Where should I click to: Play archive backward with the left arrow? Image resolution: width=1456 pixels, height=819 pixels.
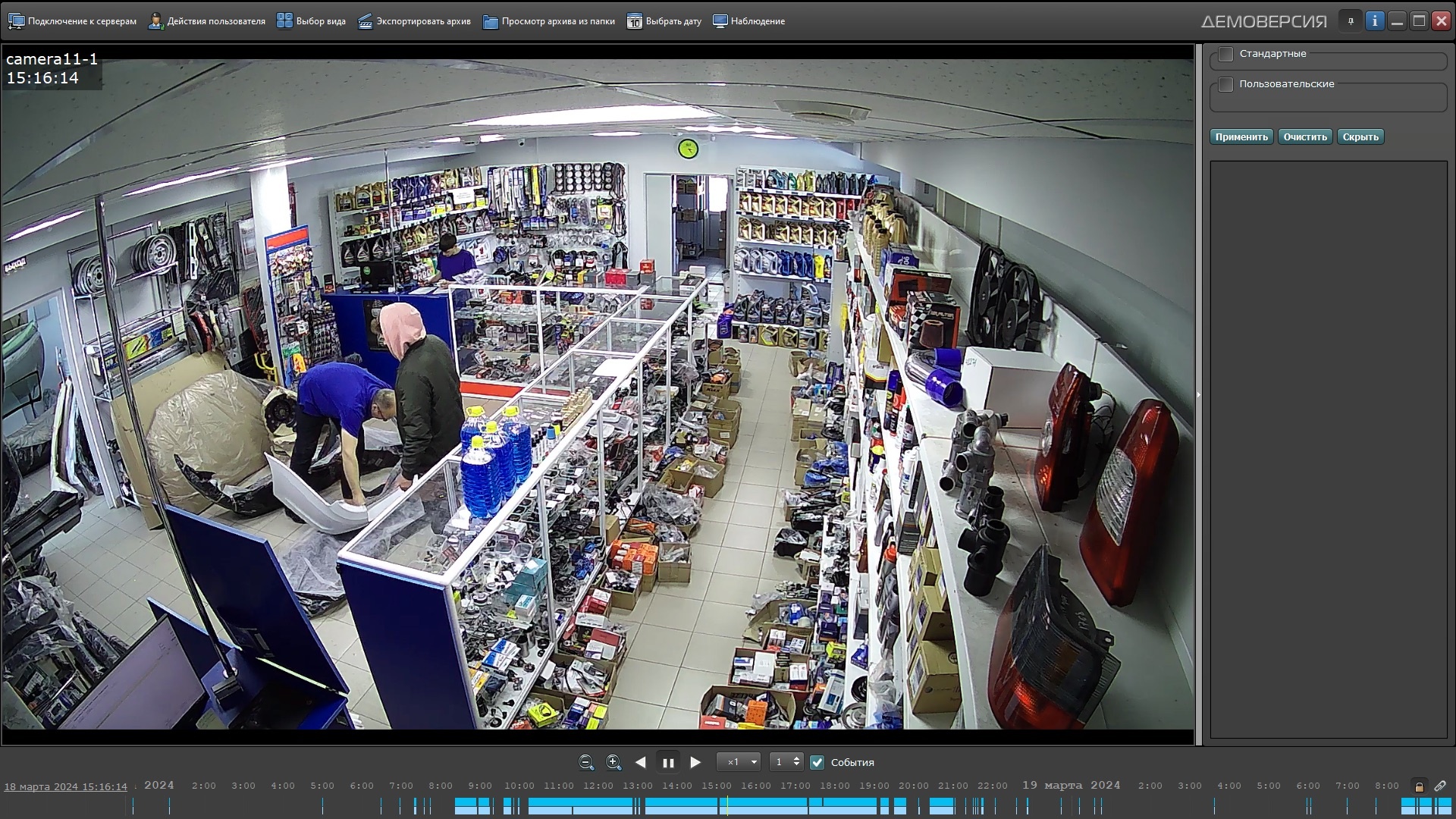pyautogui.click(x=641, y=762)
